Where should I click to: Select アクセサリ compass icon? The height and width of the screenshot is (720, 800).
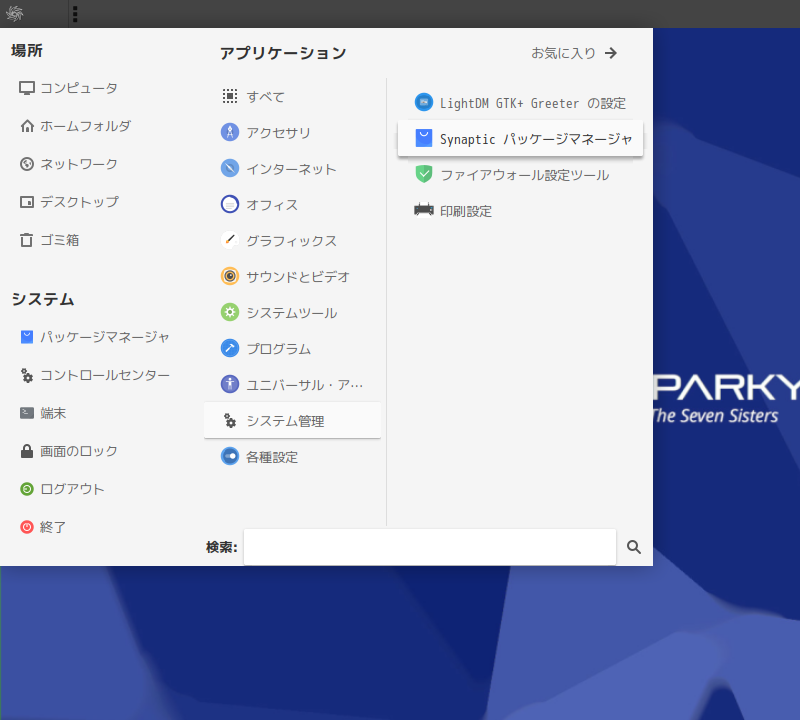(x=230, y=132)
